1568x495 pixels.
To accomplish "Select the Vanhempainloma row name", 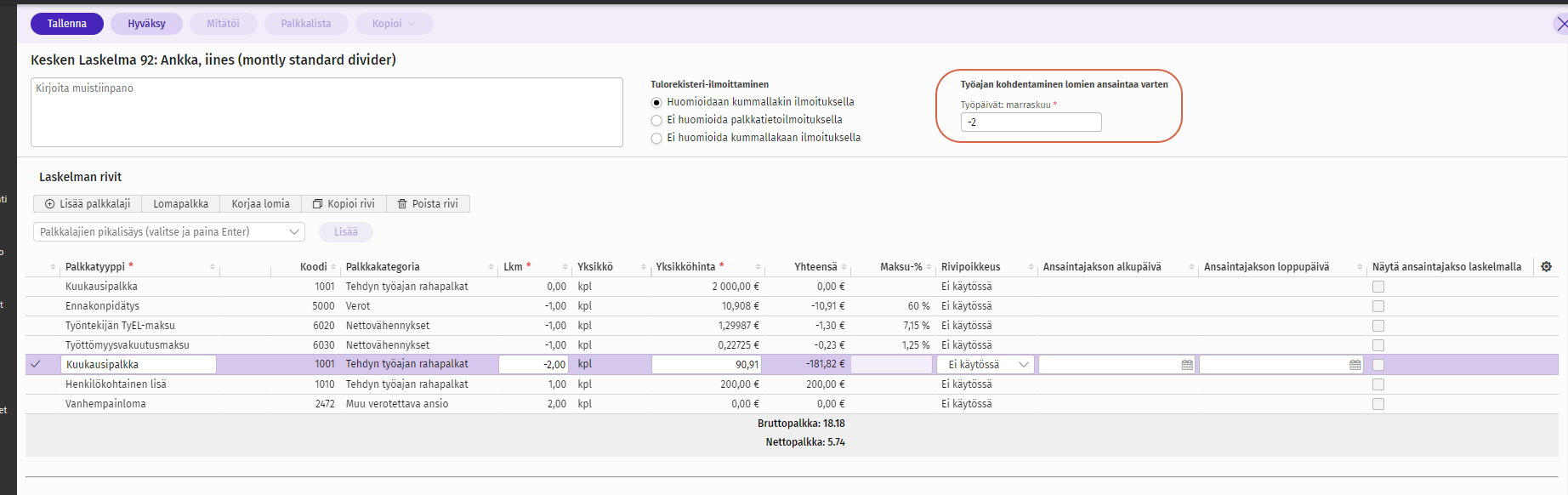I will coord(105,404).
